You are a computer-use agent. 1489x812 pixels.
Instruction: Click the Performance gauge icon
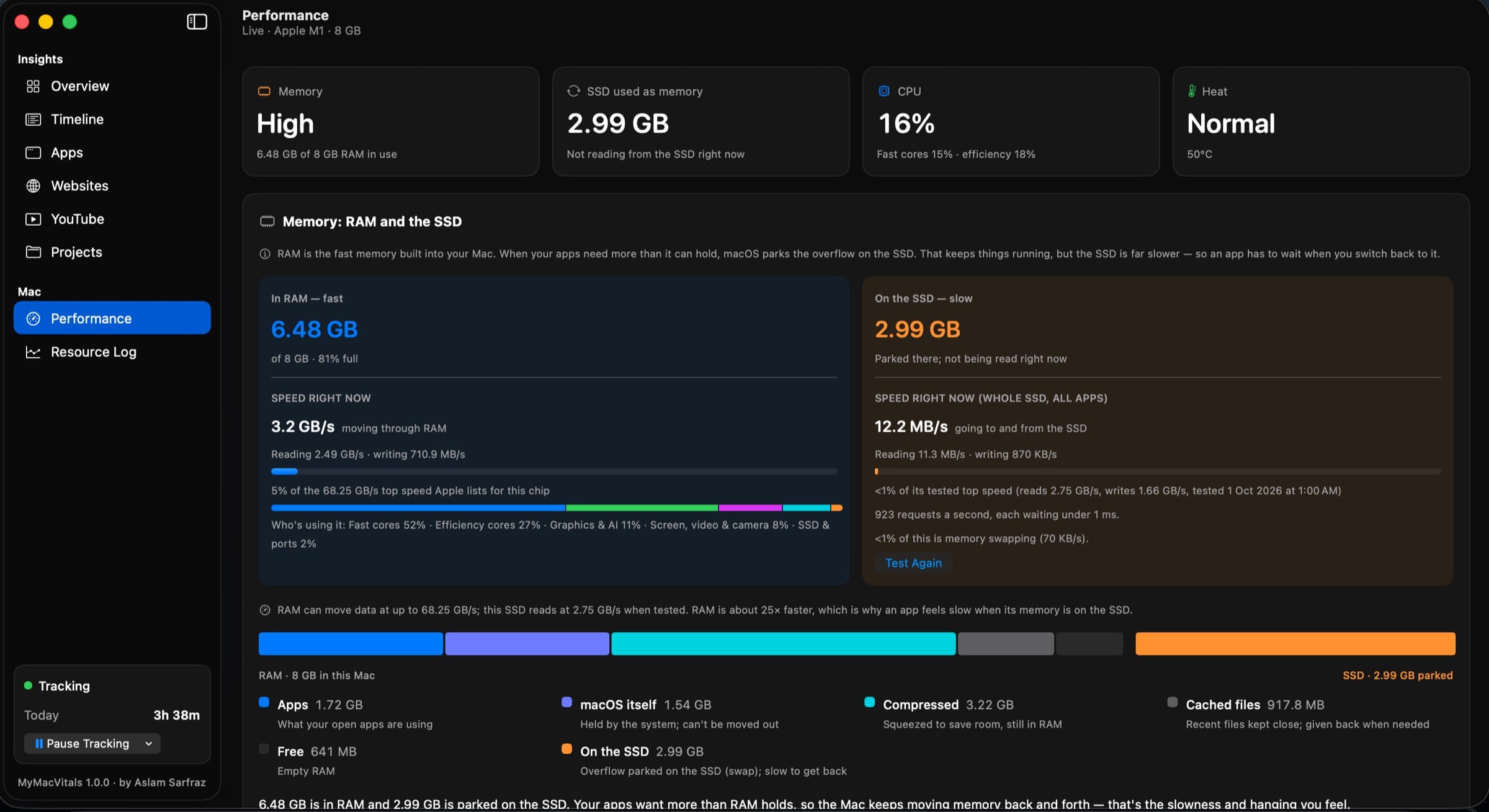tap(33, 318)
